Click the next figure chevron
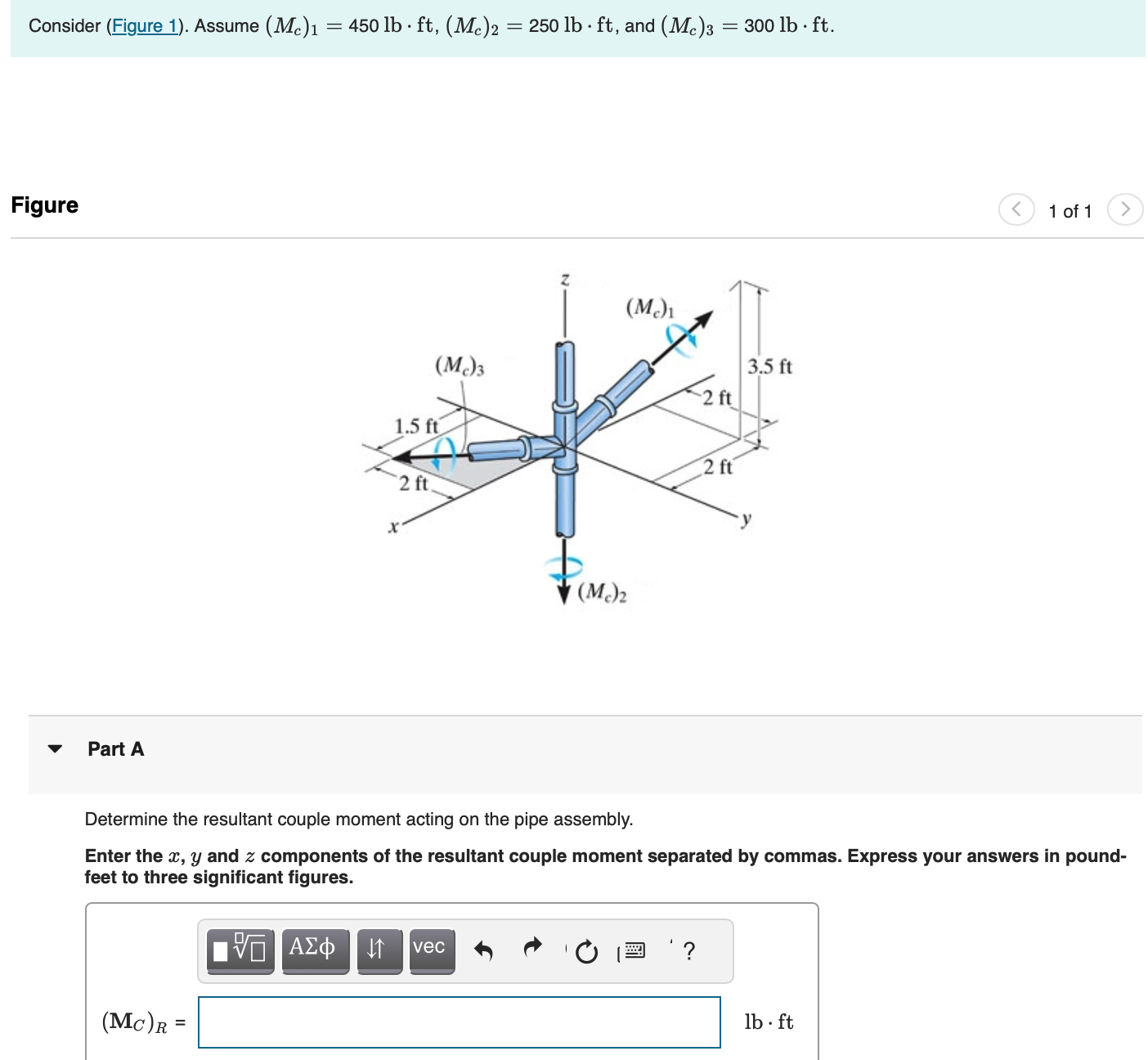The image size is (1148, 1060). [x=1126, y=209]
